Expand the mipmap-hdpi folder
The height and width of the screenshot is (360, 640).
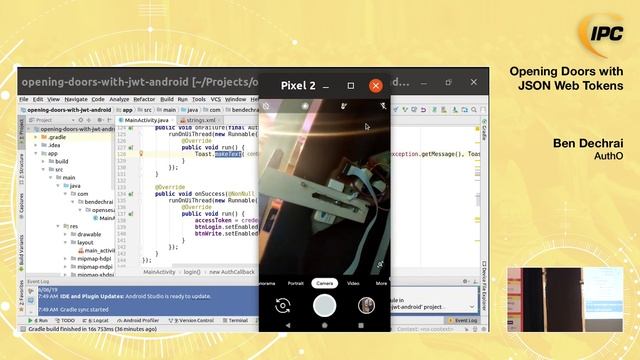66,259
